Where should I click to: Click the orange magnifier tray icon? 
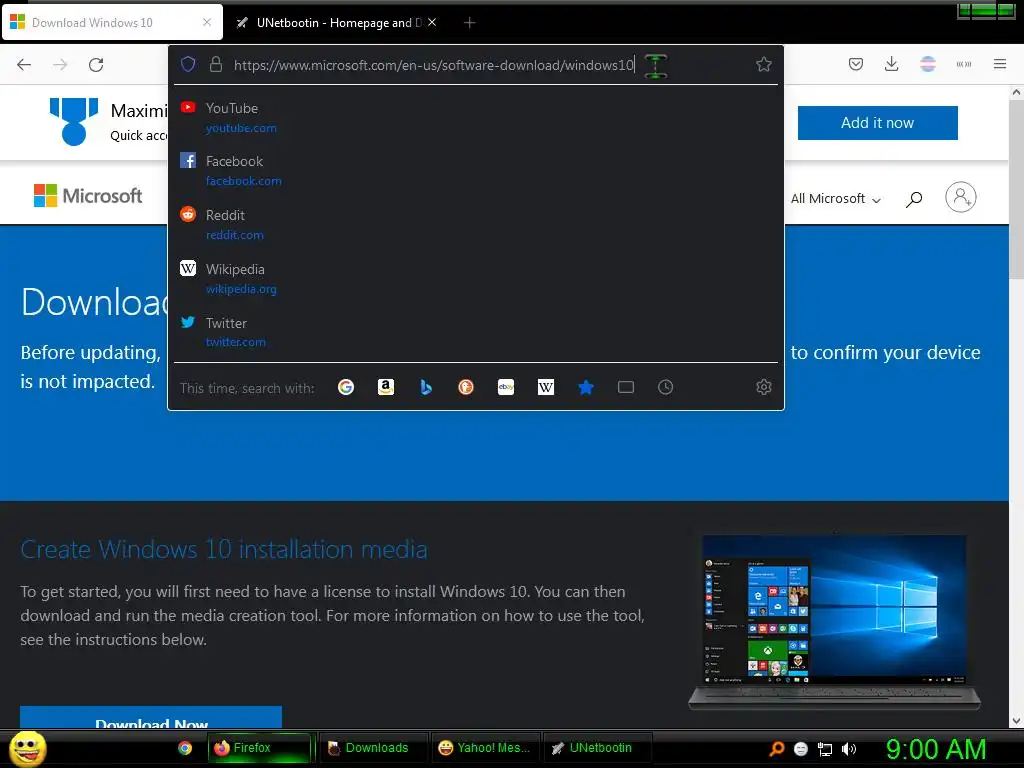[776, 748]
